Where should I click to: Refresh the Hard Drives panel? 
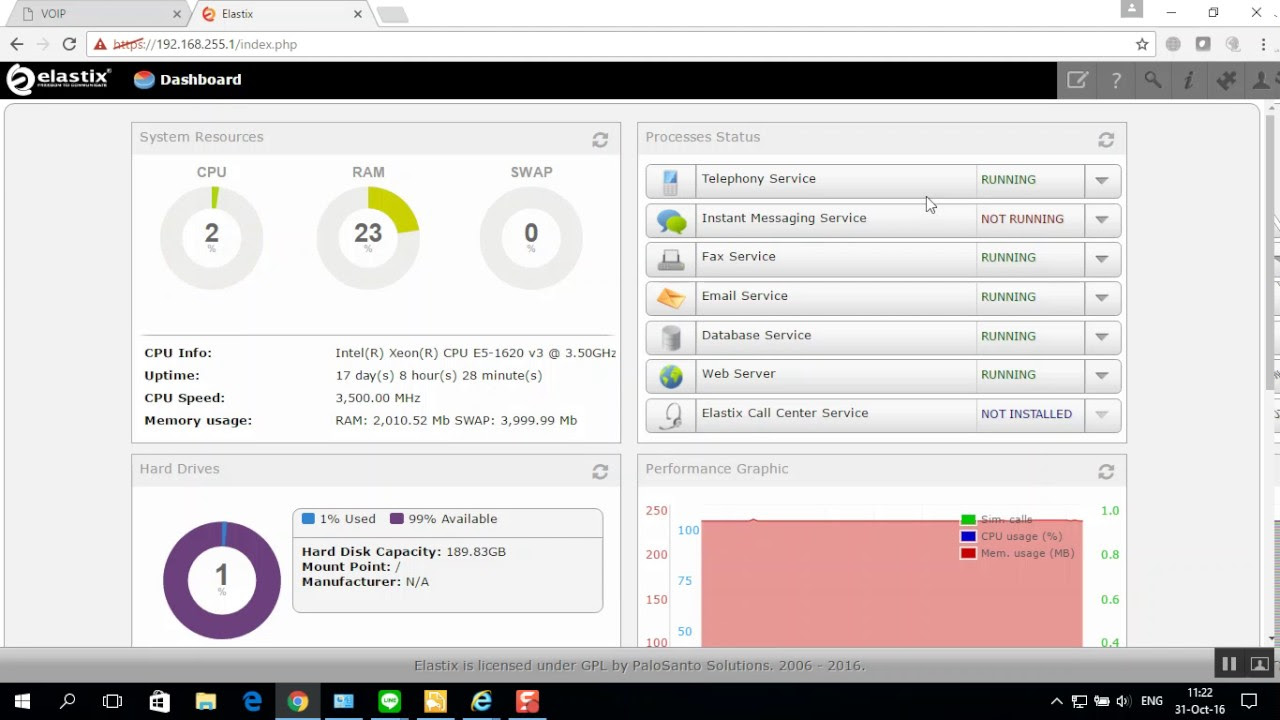point(600,472)
